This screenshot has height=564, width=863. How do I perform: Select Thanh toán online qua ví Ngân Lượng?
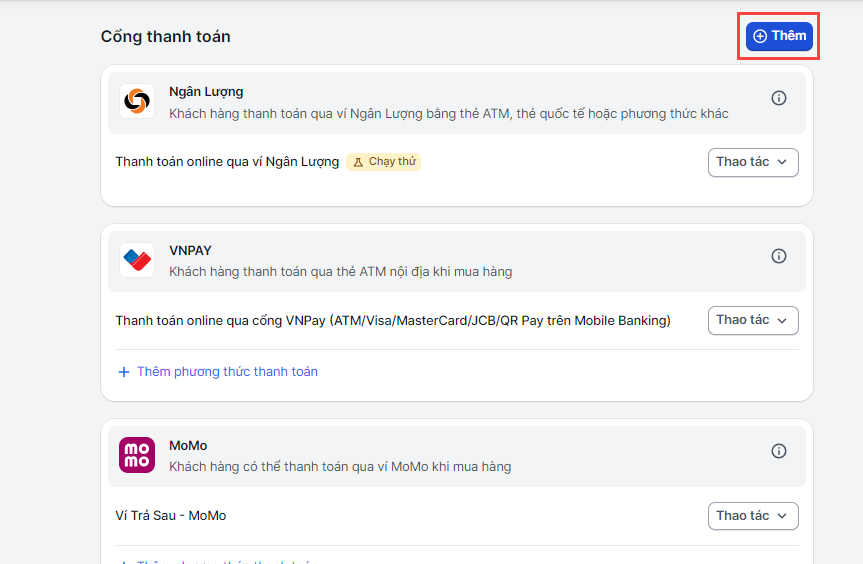(227, 162)
